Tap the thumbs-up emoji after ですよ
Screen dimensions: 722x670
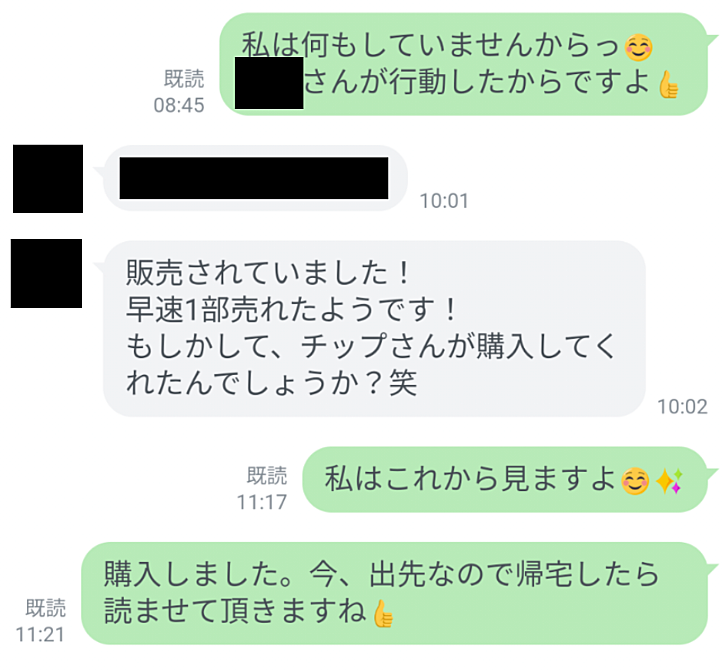tap(668, 84)
